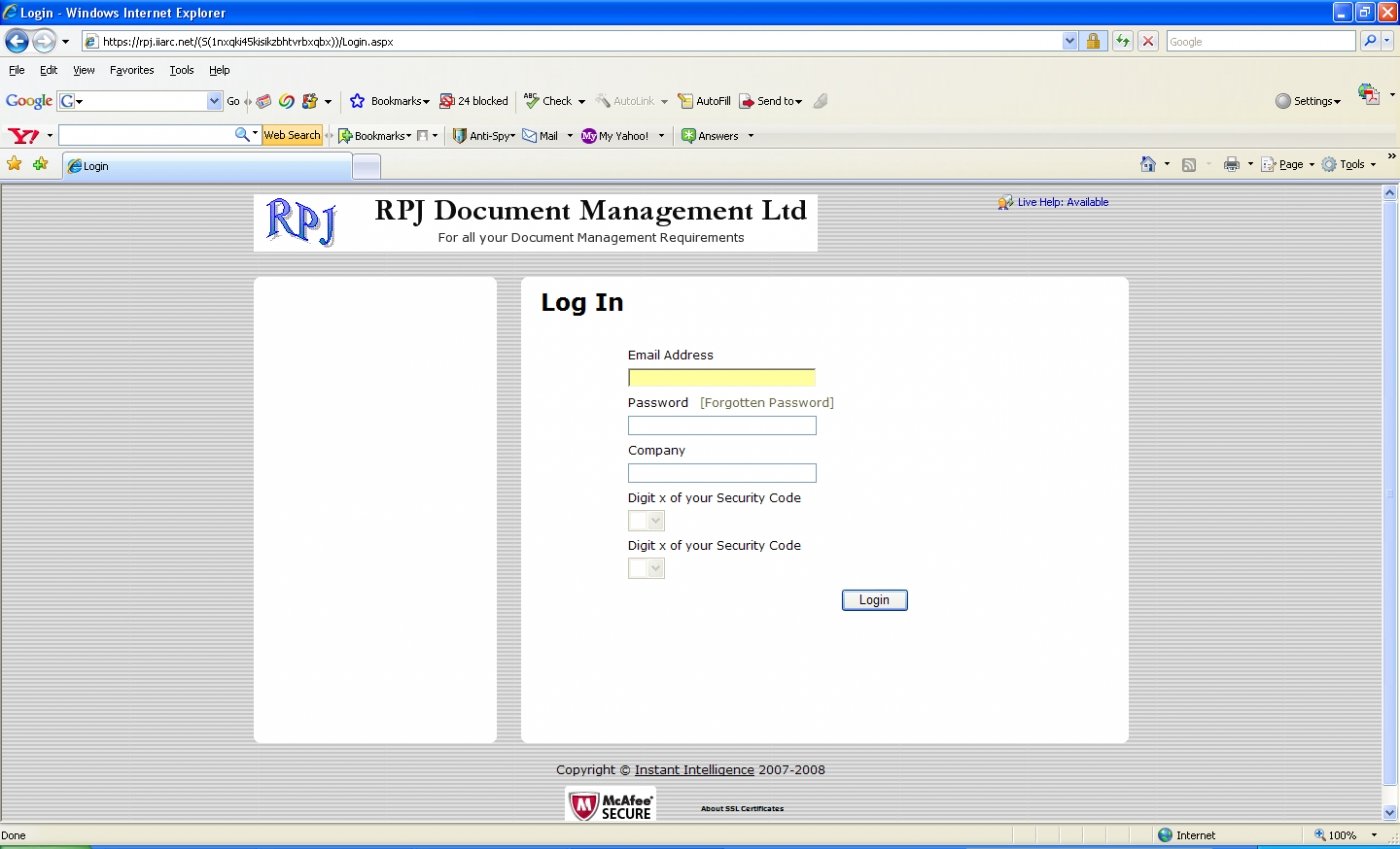The height and width of the screenshot is (849, 1400).
Task: Click the magnifier search button beside Google box
Action: 1370,41
